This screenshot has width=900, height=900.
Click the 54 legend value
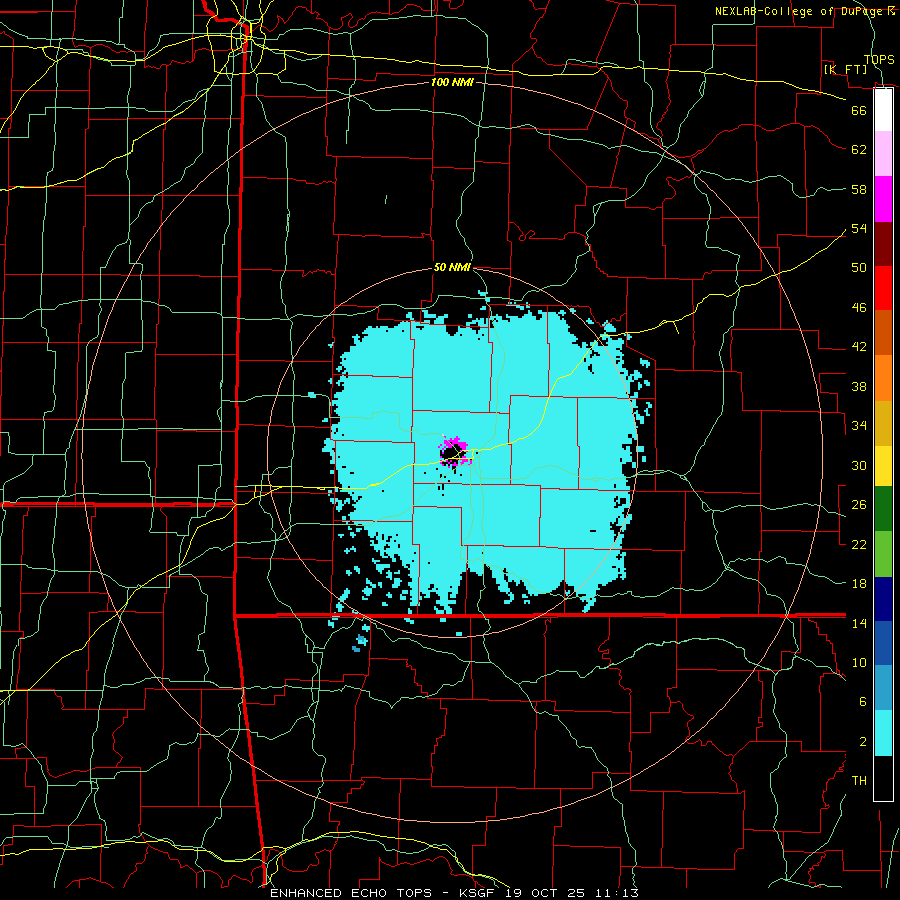coord(859,228)
